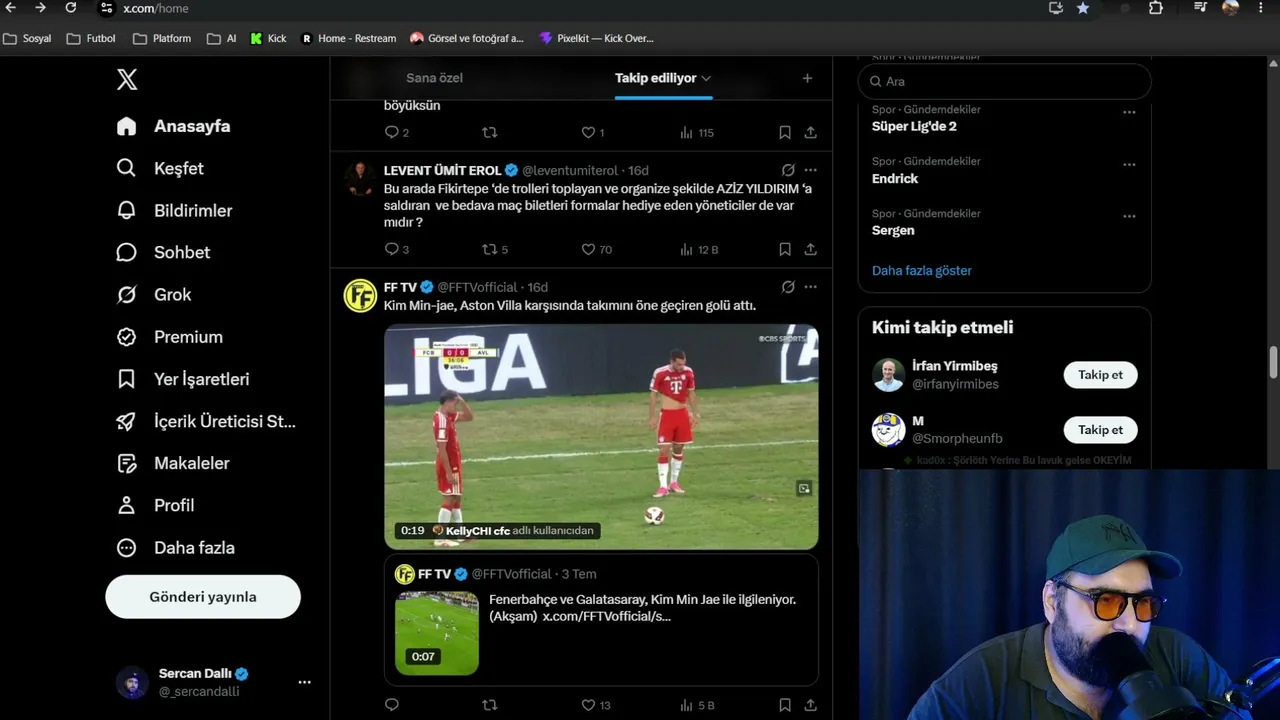Expand the Daha fazla sidebar menu
The width and height of the screenshot is (1280, 720).
[176, 547]
